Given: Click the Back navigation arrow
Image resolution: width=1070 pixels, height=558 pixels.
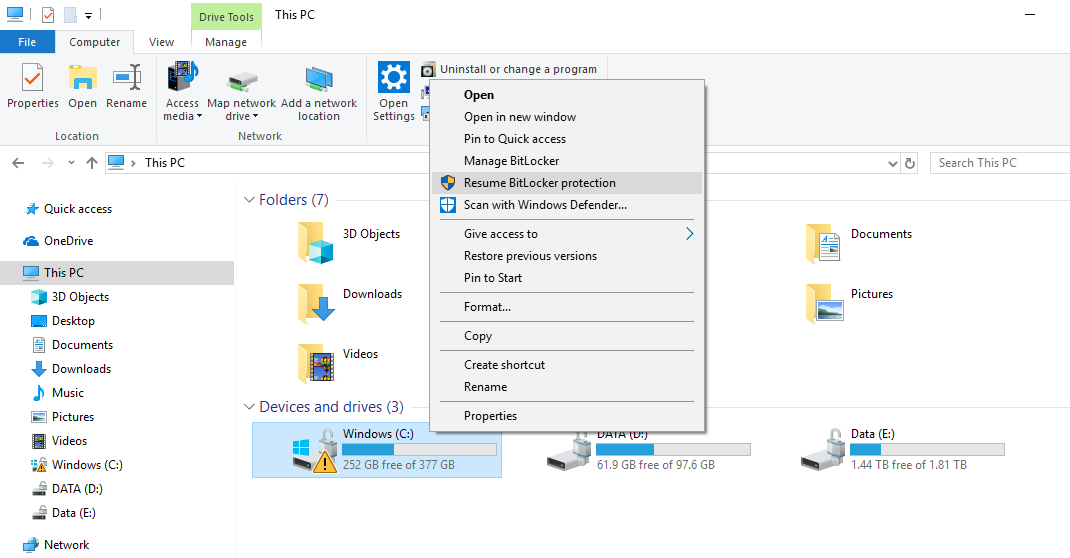Looking at the screenshot, I should 18,163.
